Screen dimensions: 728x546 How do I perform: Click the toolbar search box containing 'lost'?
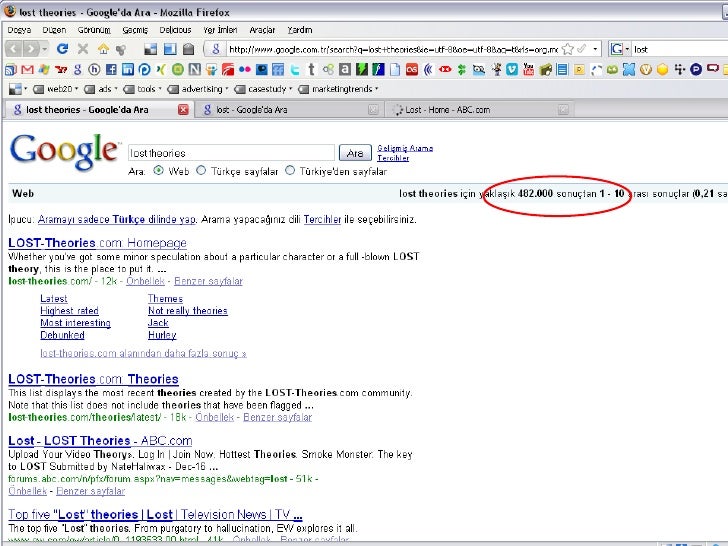click(x=679, y=49)
